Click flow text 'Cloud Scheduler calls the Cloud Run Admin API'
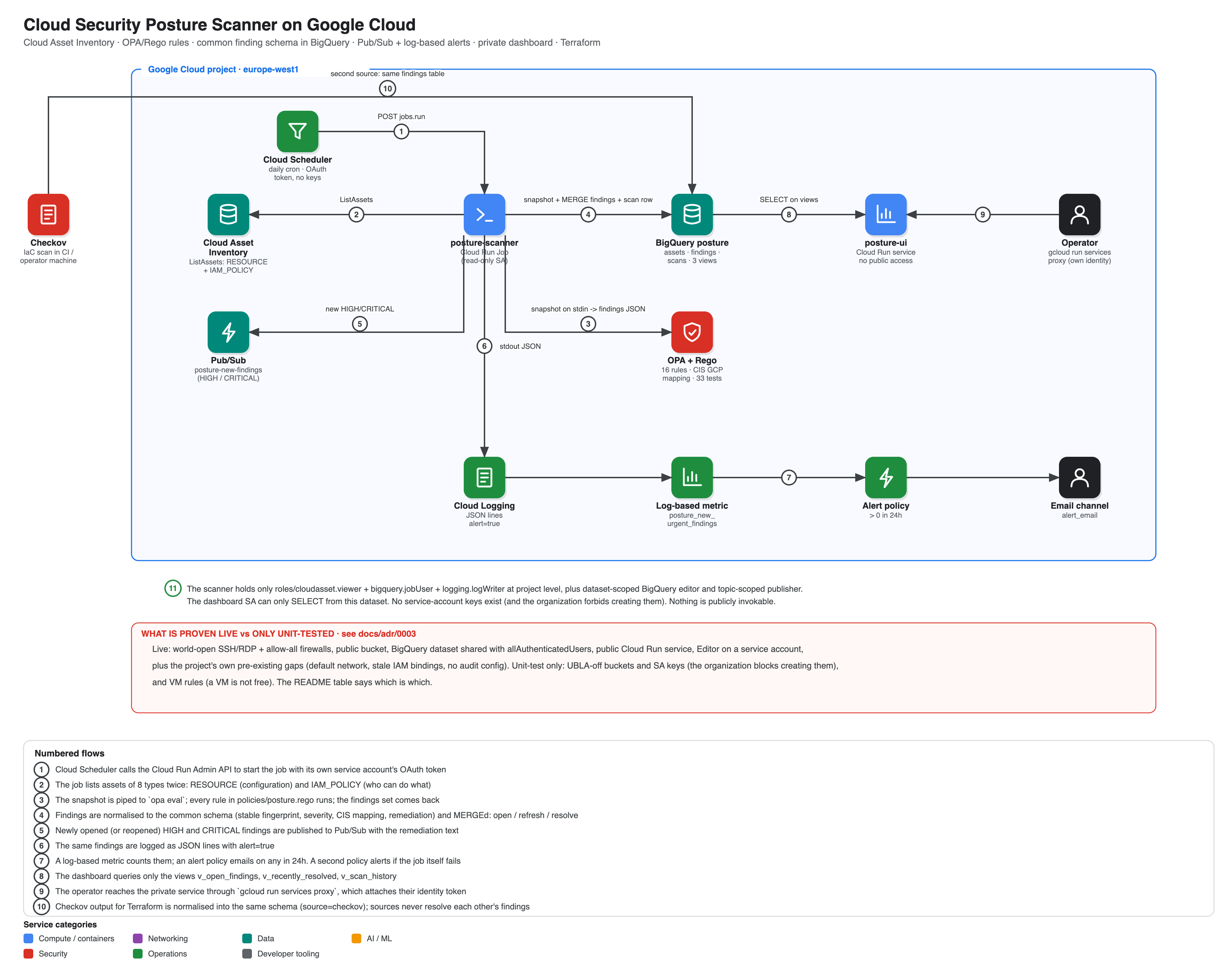Image resolution: width=1232 pixels, height=962 pixels. (251, 770)
